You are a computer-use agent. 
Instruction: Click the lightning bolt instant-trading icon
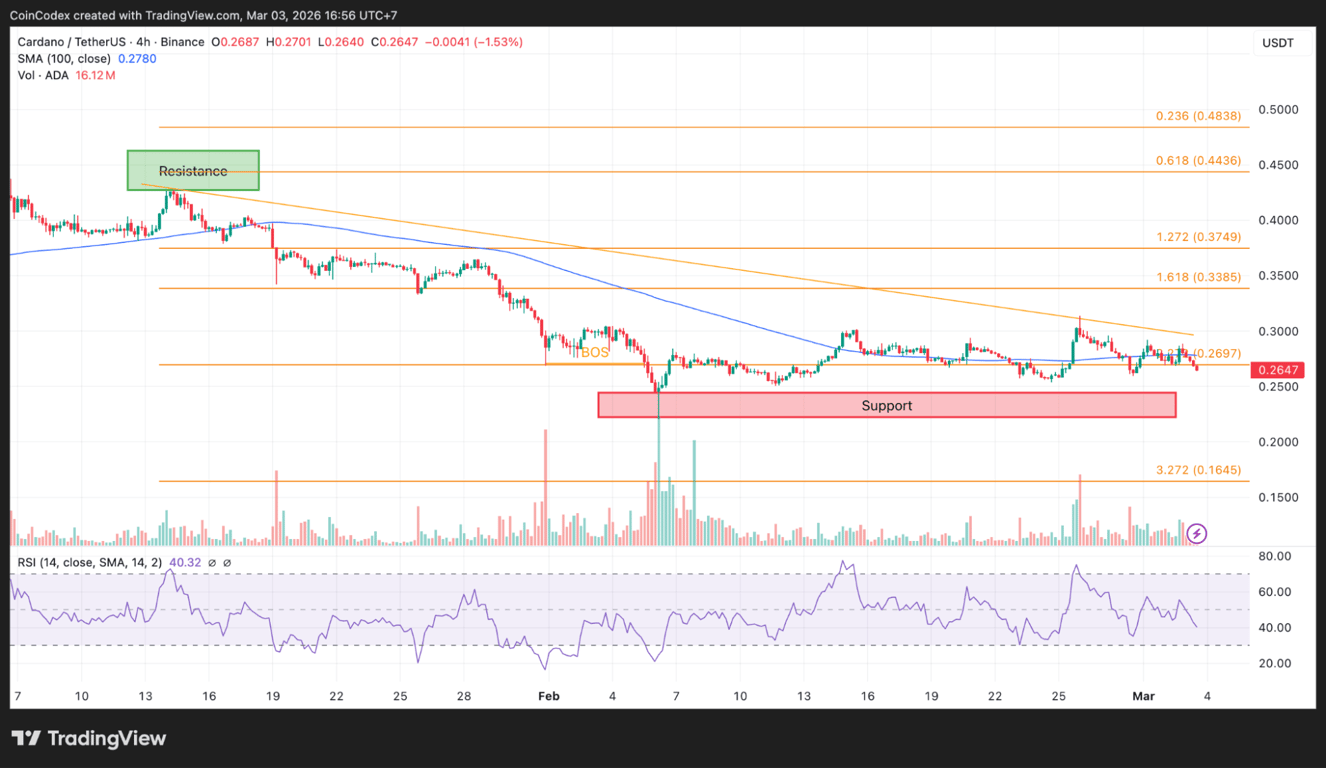tap(1197, 533)
